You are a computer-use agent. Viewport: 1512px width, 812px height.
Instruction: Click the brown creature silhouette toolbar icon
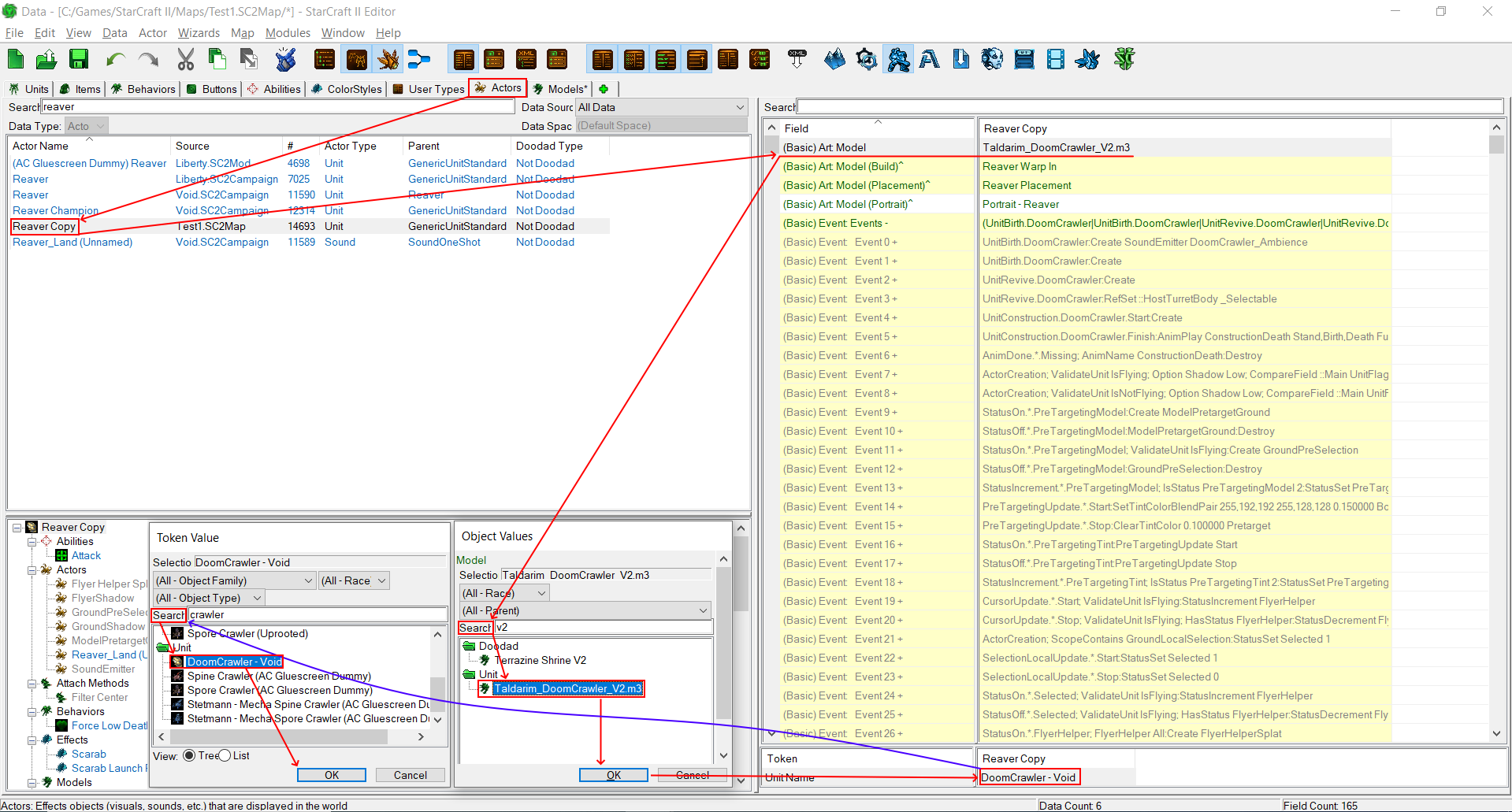point(356,59)
